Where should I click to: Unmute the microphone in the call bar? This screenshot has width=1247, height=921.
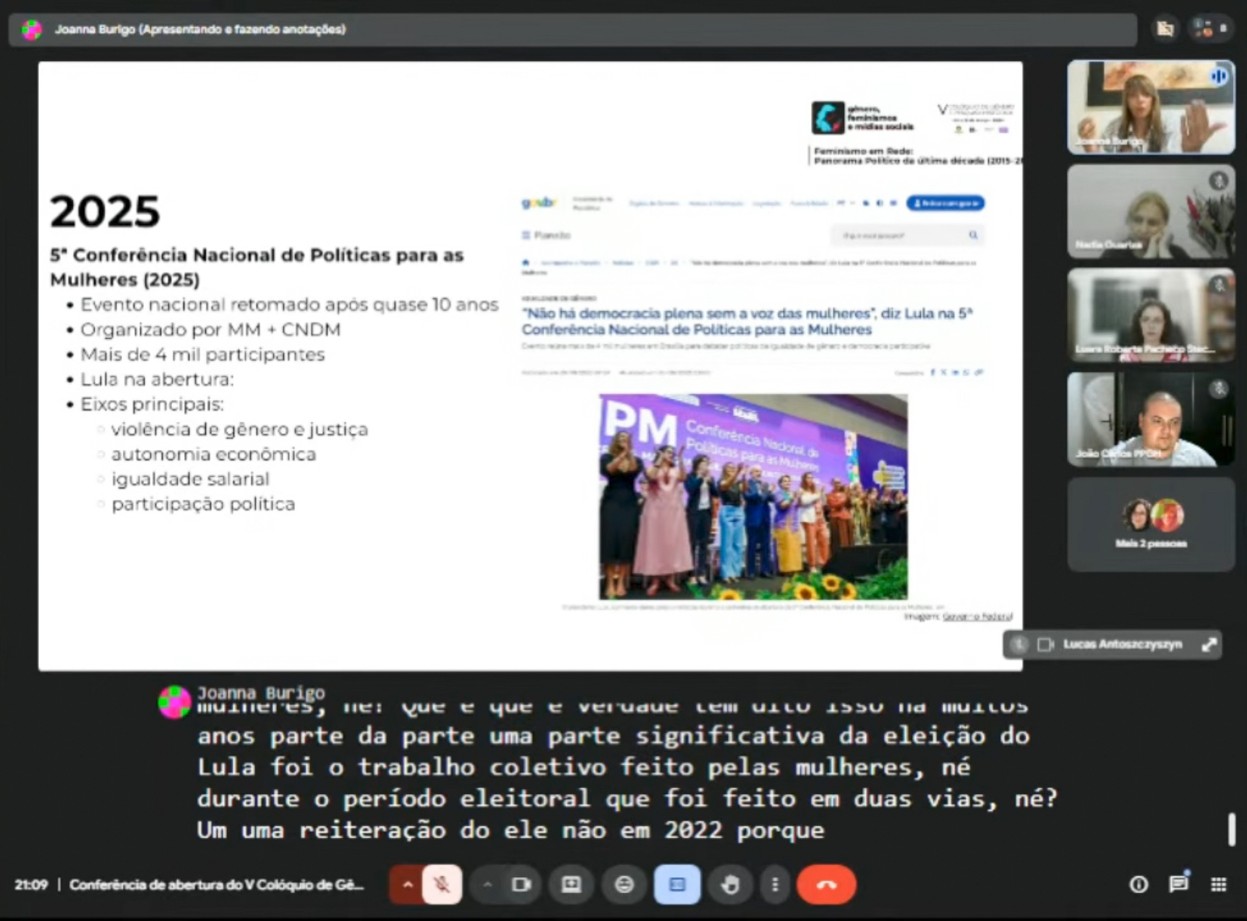[442, 885]
